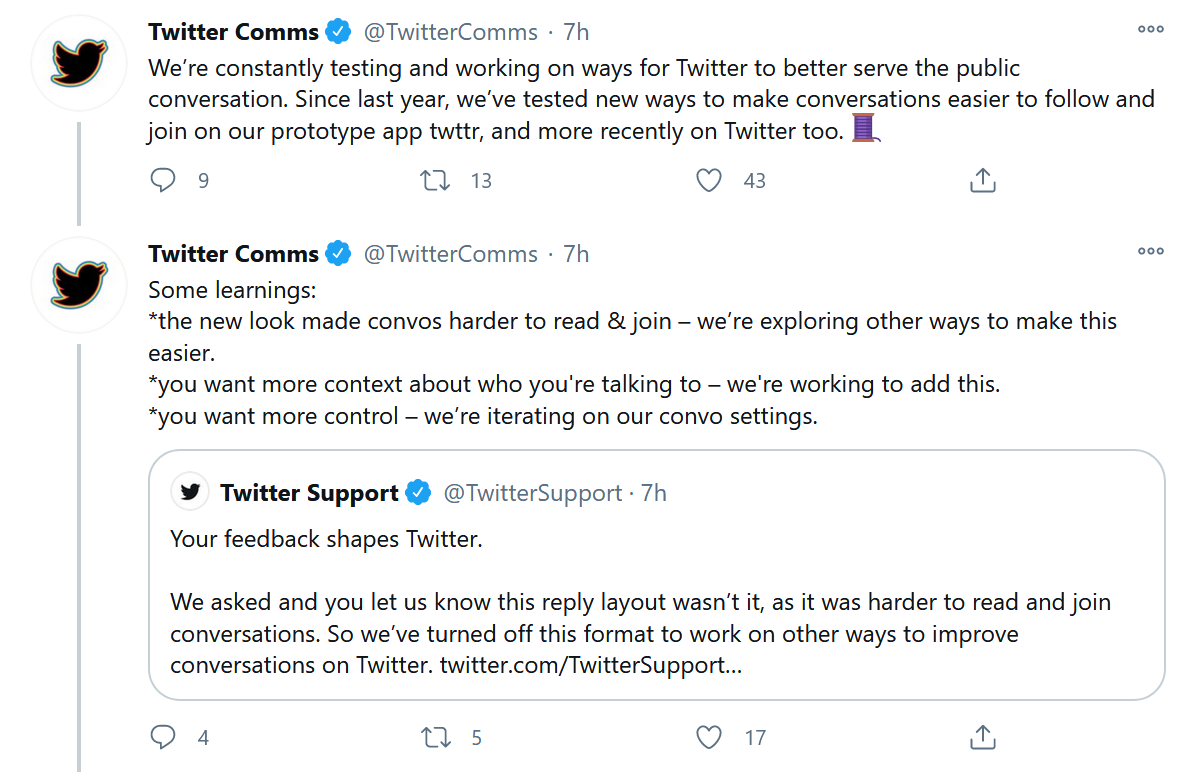Open more options on 'Some learnings' tweet
Viewport: 1196px width, 772px height.
coord(1151,252)
